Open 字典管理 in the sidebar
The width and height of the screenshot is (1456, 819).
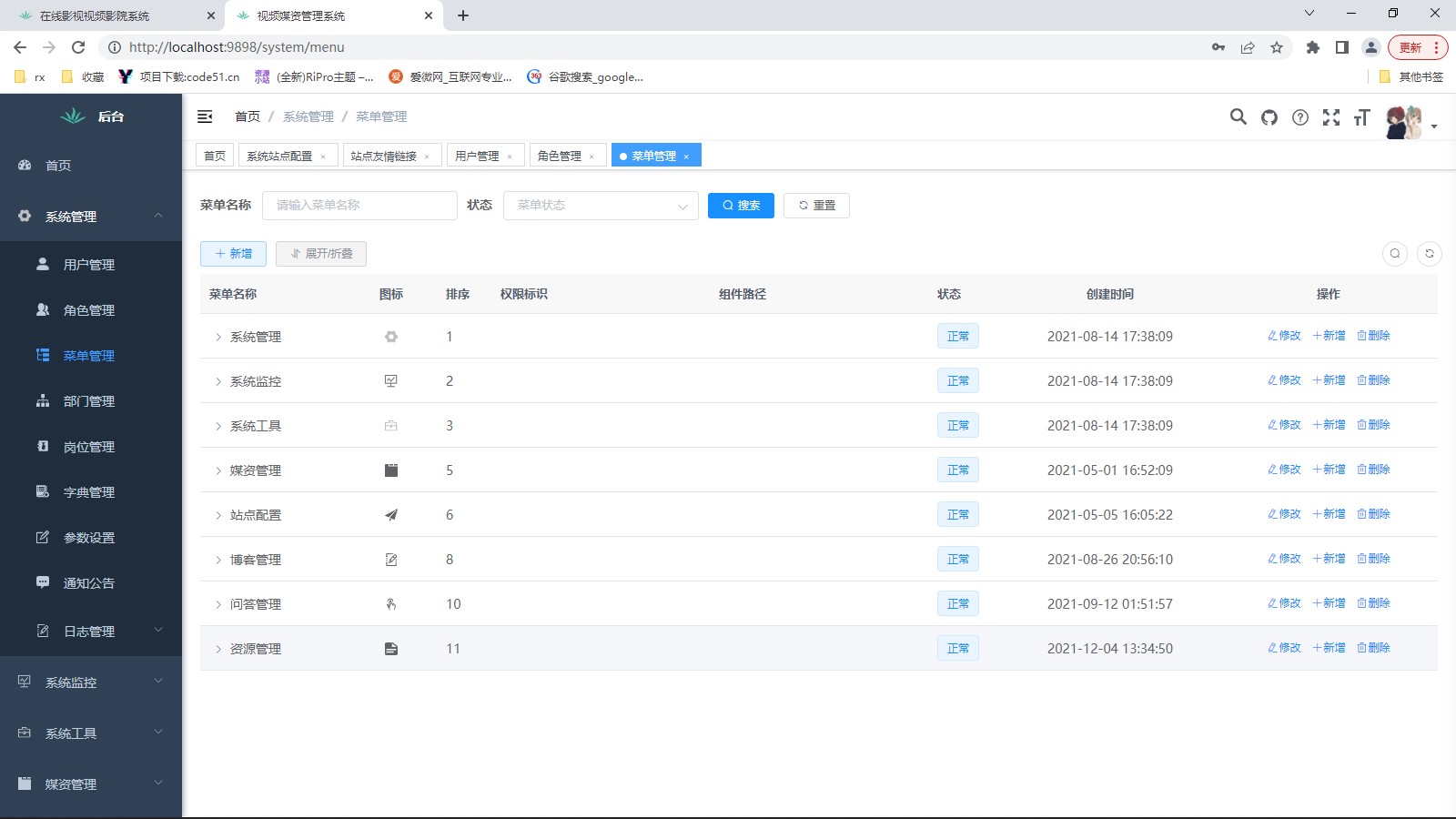tap(91, 492)
